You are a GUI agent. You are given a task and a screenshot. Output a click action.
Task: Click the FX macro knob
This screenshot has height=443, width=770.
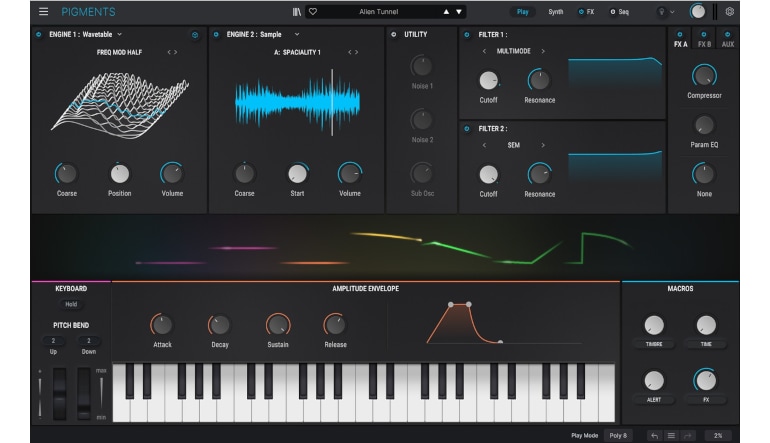(x=706, y=381)
